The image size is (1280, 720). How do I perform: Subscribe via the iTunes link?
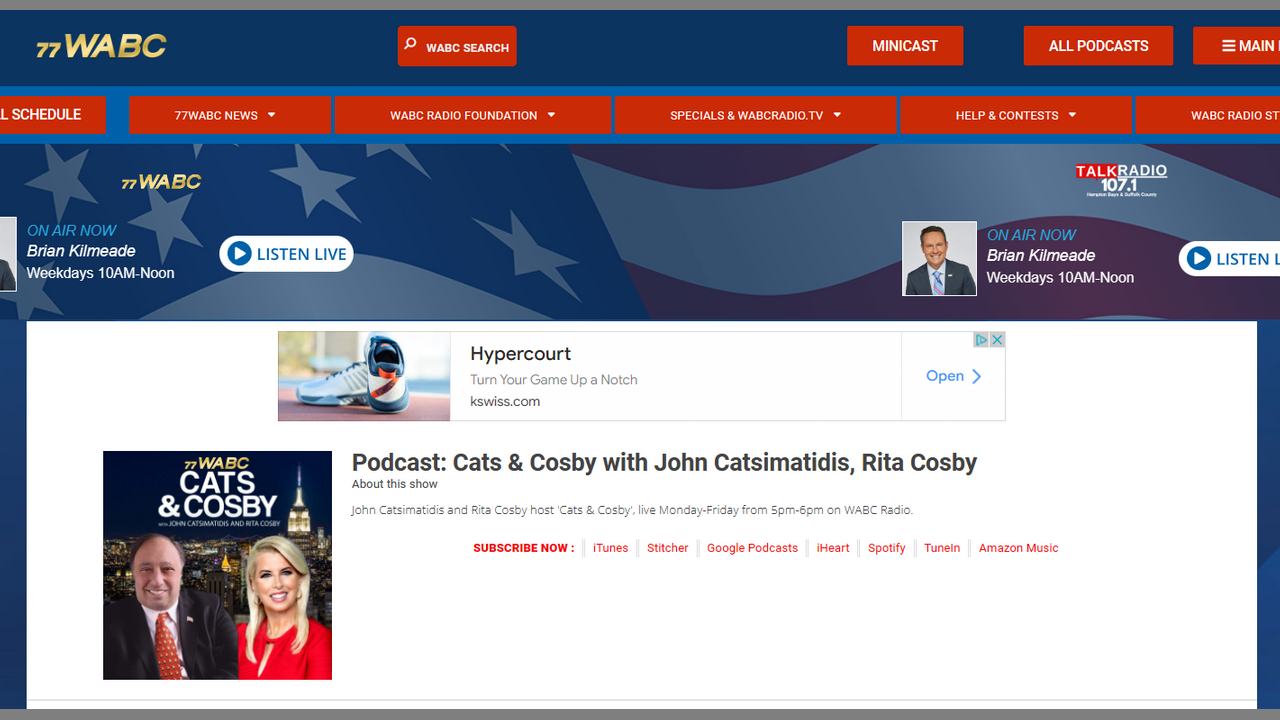(610, 548)
